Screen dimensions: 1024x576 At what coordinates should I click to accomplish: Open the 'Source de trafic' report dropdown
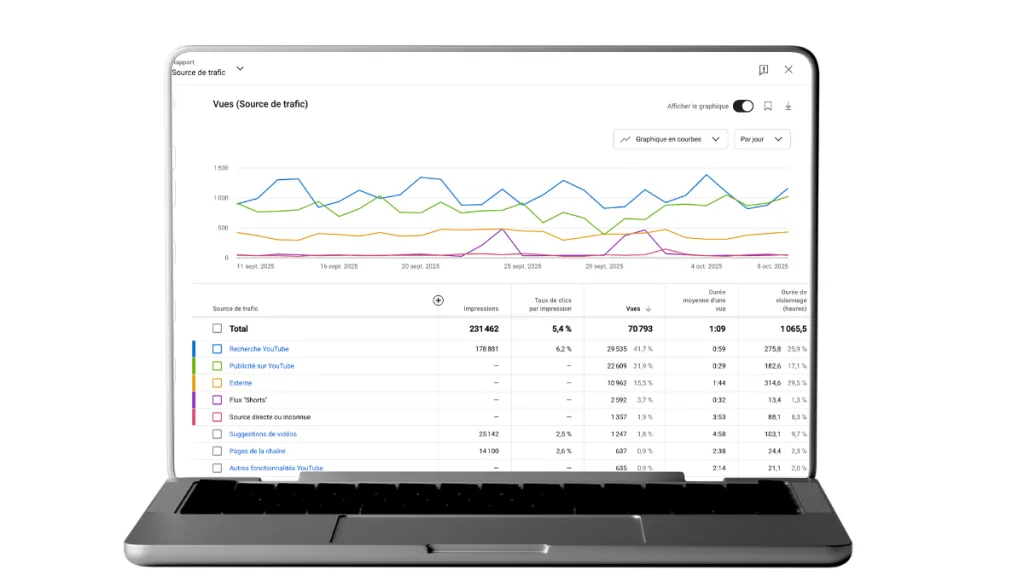(240, 69)
